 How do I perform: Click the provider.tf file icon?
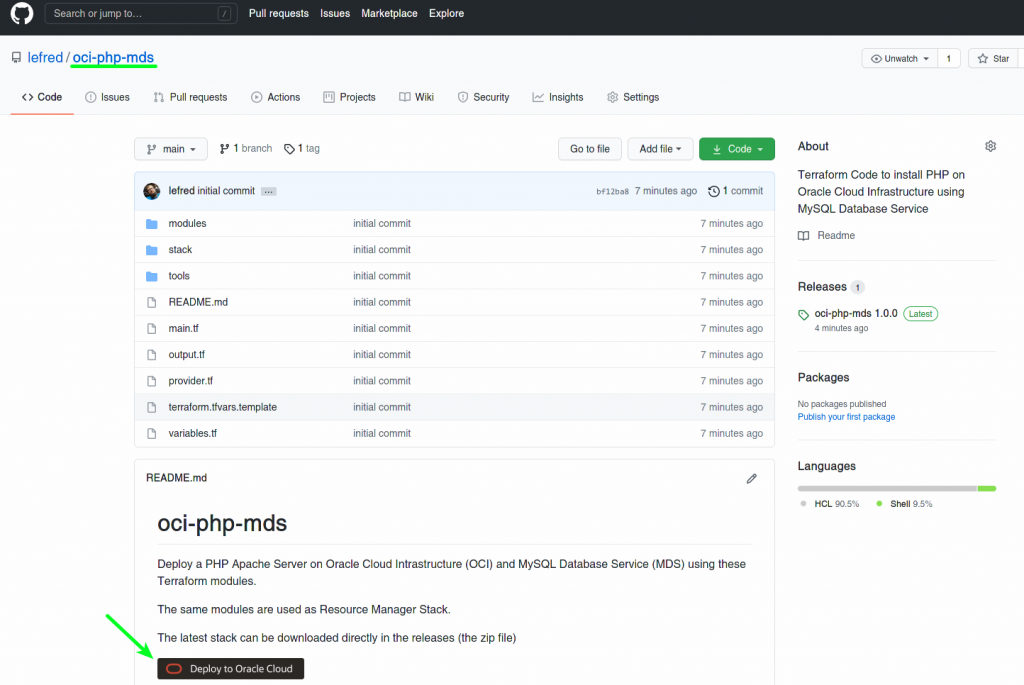(x=152, y=381)
